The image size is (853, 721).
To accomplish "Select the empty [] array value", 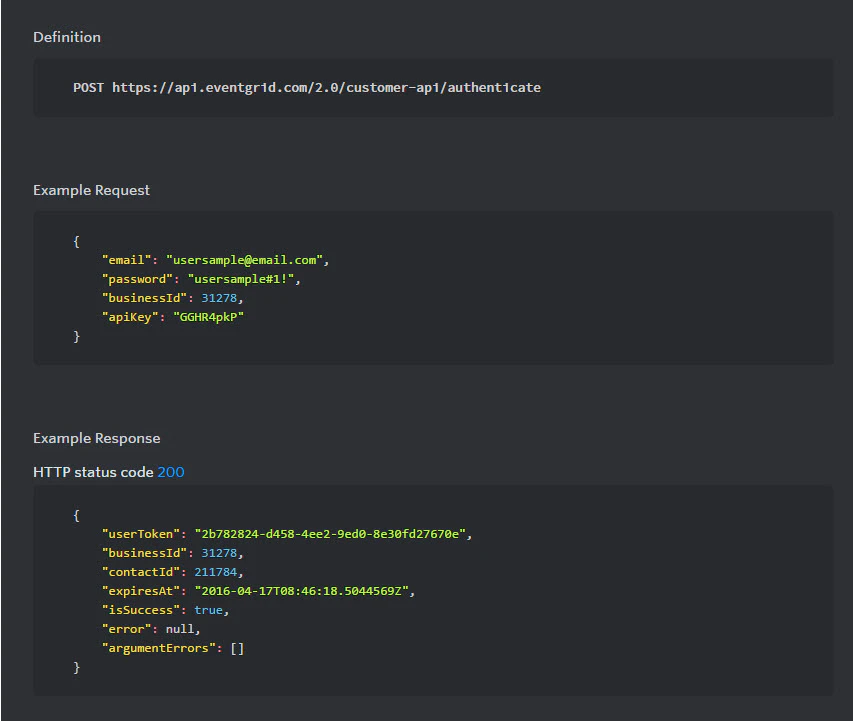I will 237,648.
